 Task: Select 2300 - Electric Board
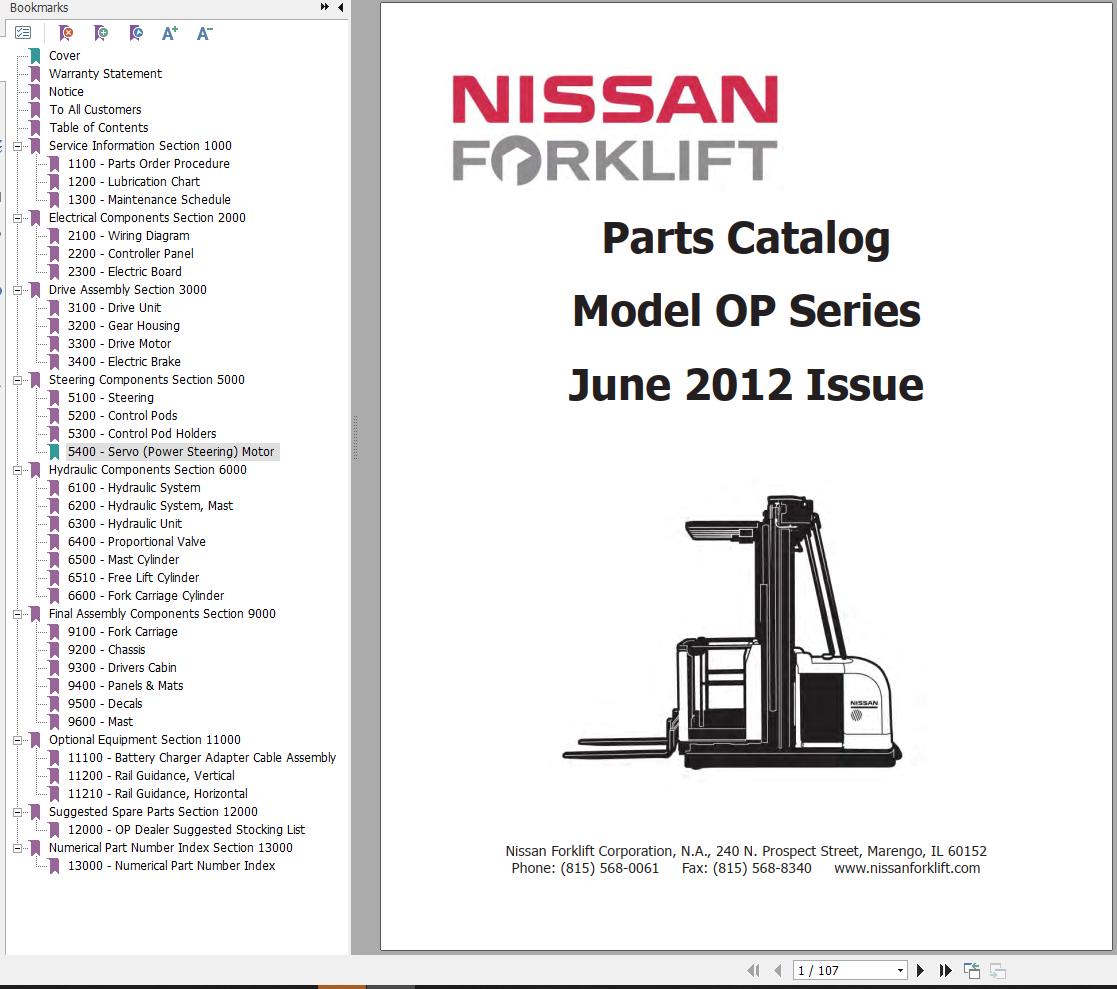coord(125,271)
